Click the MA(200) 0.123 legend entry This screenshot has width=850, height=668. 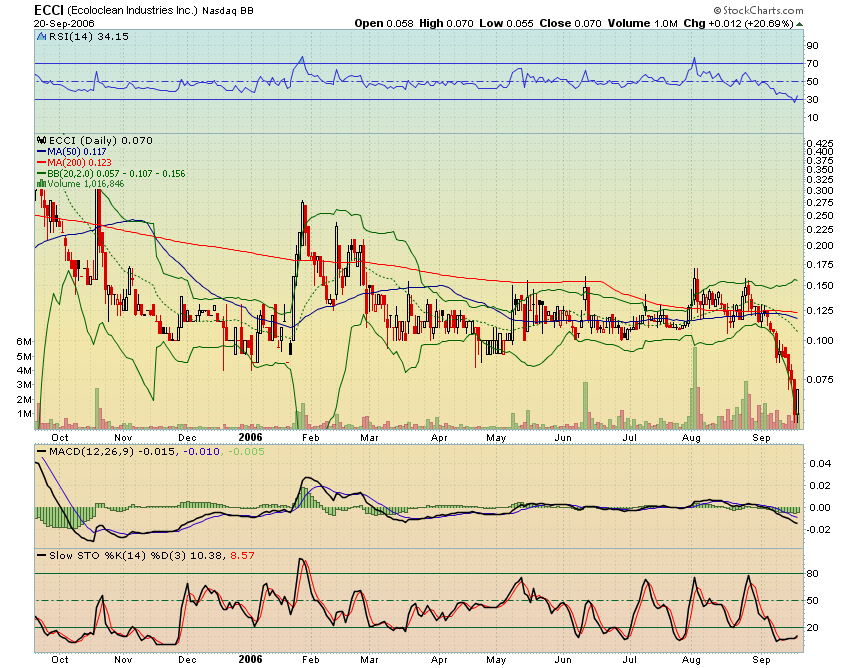click(x=80, y=163)
